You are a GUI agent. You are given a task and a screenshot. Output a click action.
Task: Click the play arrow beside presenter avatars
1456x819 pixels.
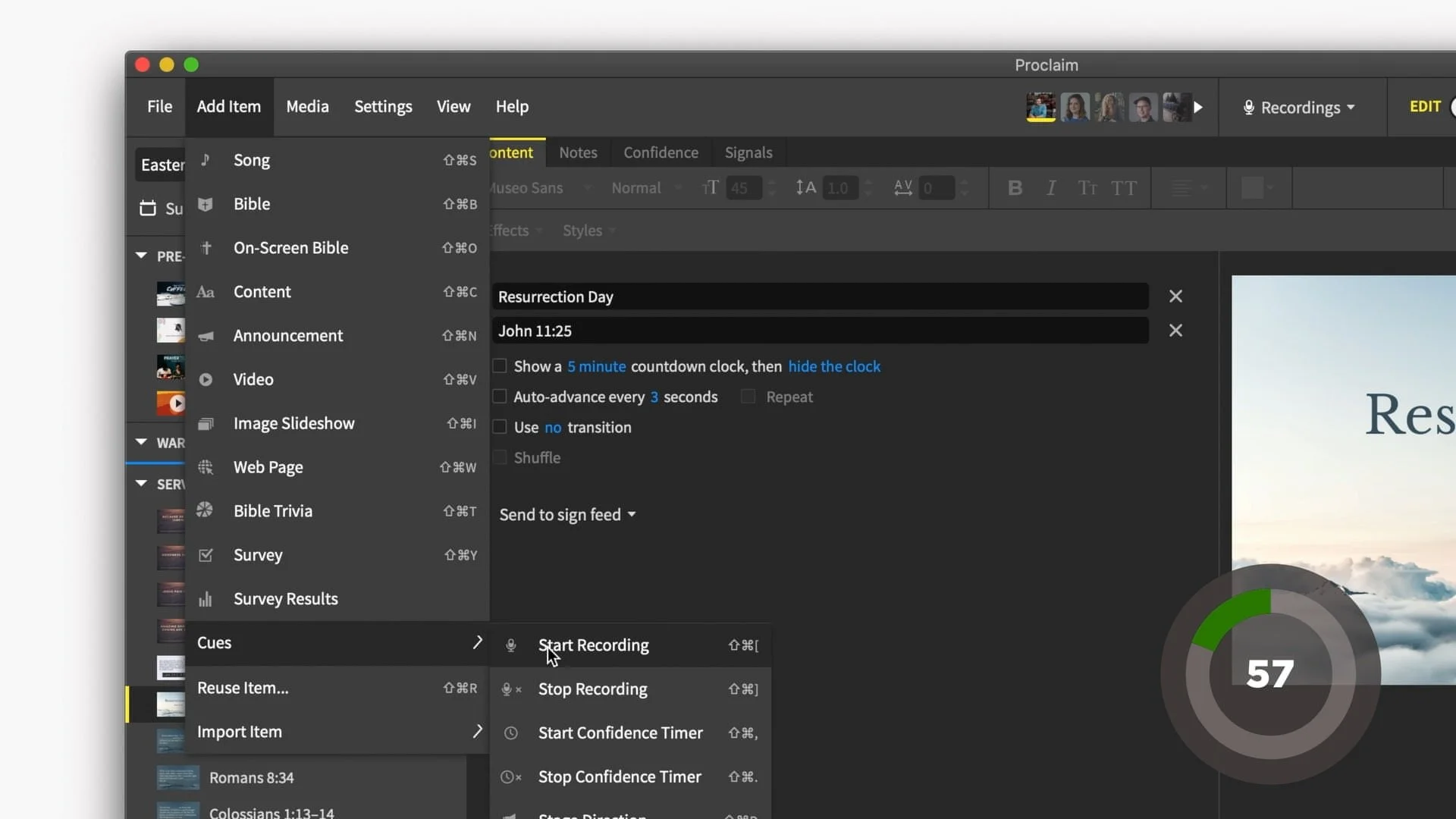pyautogui.click(x=1198, y=108)
